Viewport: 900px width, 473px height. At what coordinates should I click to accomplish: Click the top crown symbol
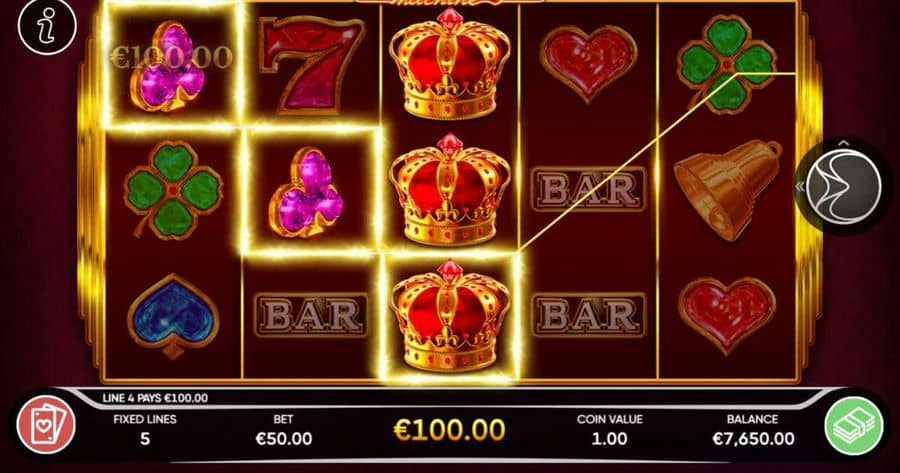click(x=449, y=64)
